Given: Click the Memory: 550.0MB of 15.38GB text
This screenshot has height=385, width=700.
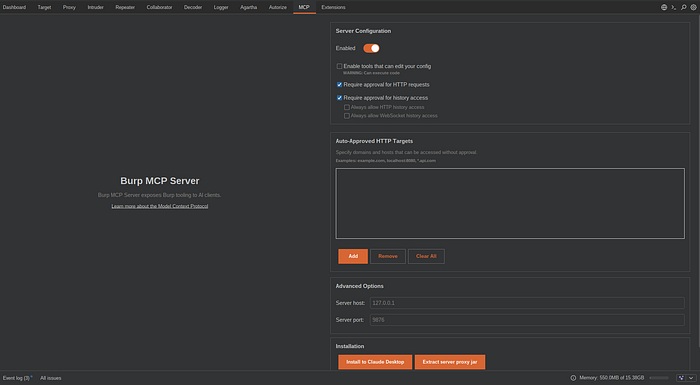Looking at the screenshot, I should pyautogui.click(x=612, y=378).
